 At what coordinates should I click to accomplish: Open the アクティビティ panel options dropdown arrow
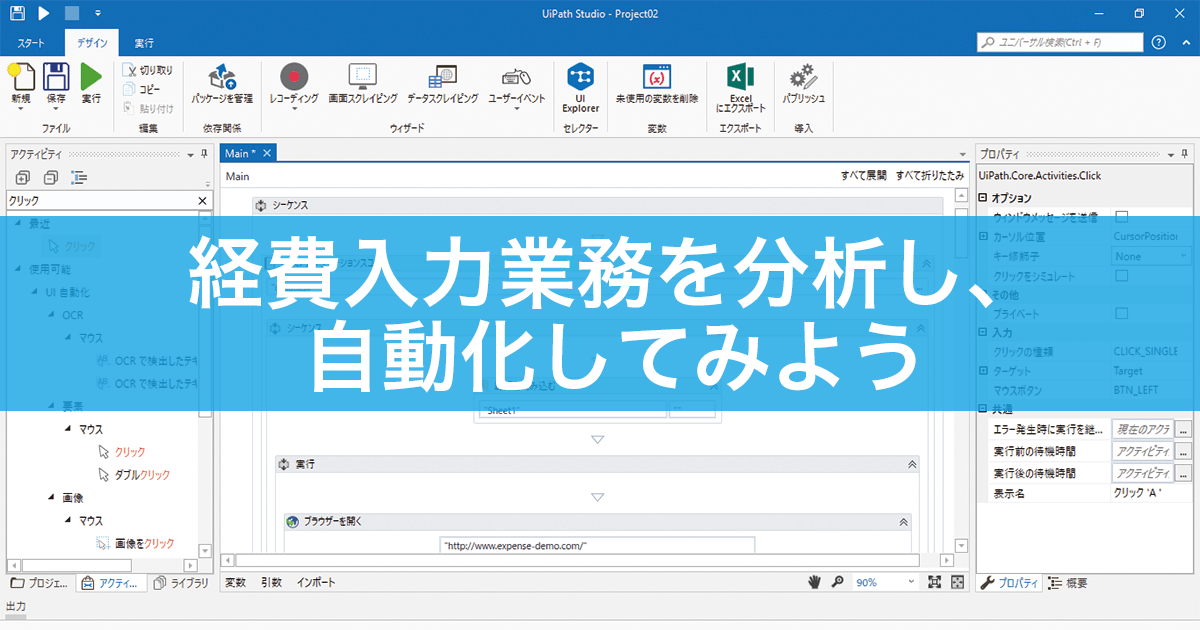click(x=191, y=154)
